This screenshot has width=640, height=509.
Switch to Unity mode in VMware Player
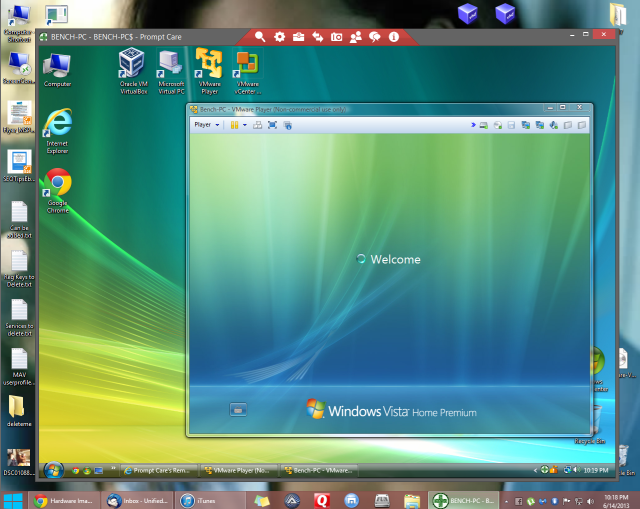[287, 125]
